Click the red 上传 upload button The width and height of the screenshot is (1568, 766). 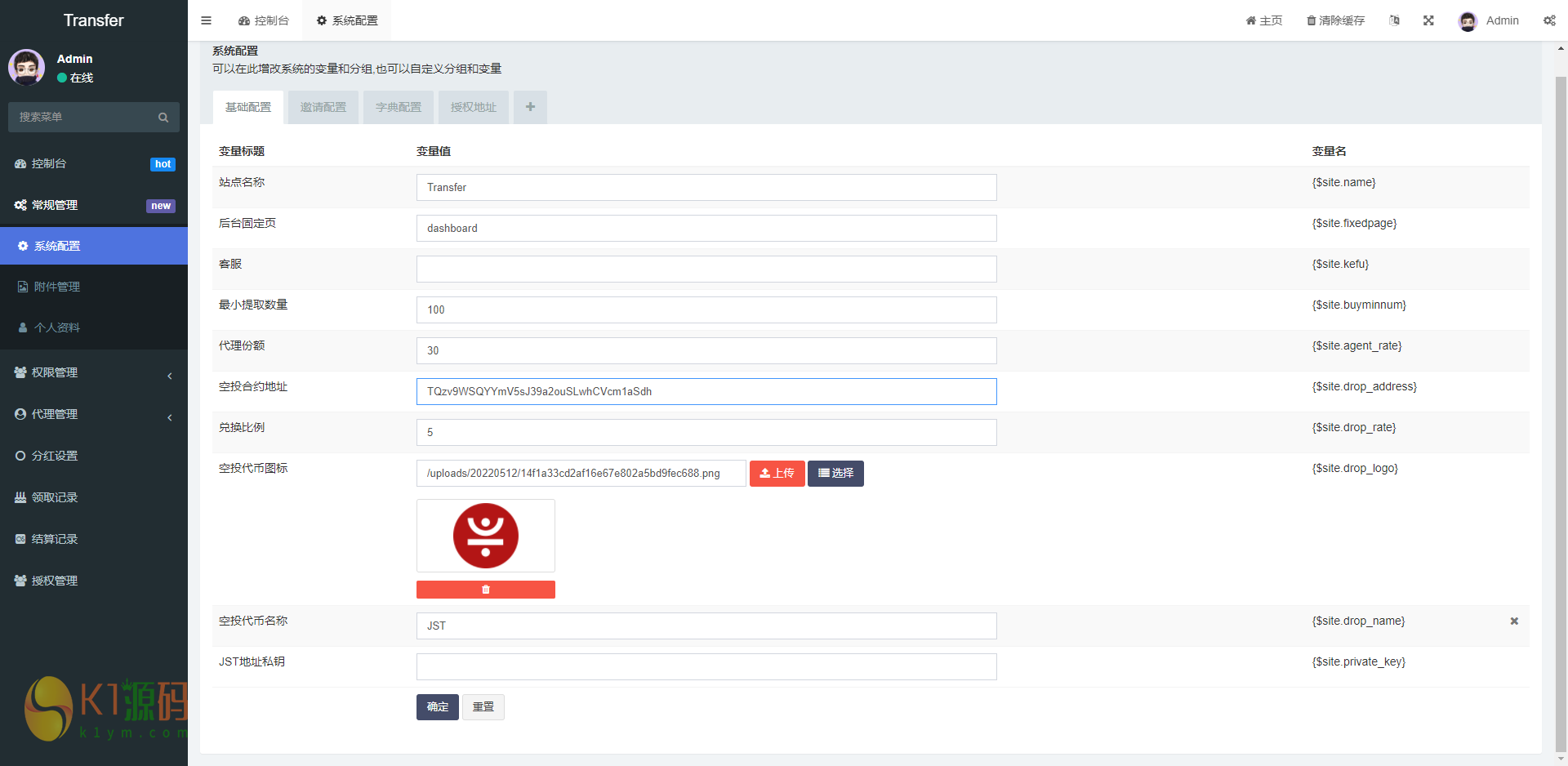pos(777,474)
